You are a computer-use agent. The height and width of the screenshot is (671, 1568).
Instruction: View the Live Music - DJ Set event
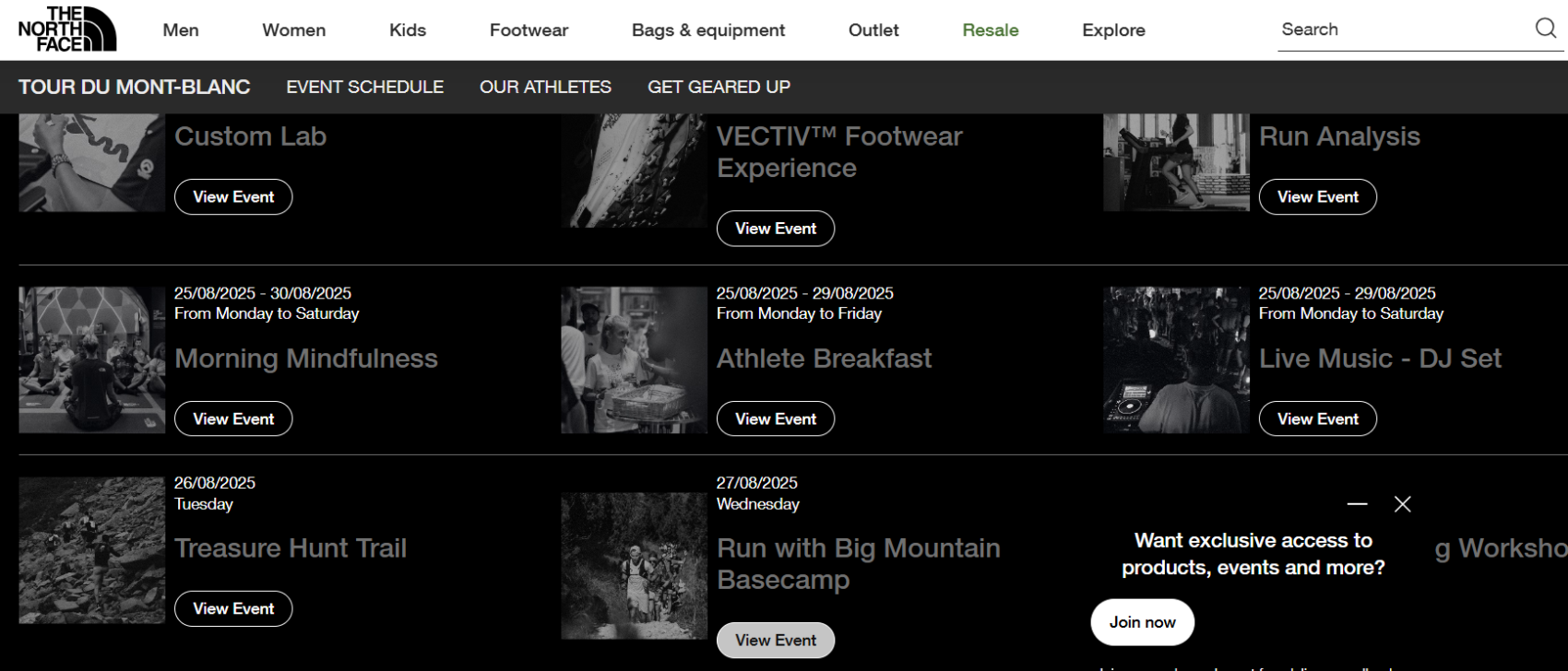1318,418
